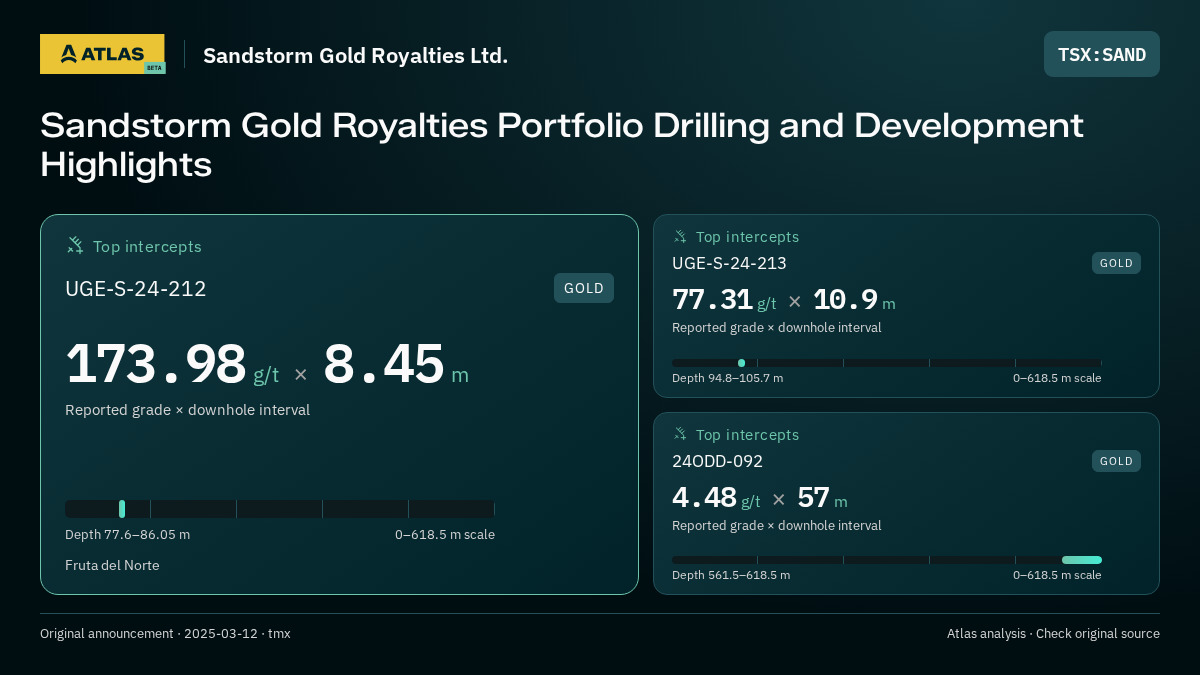Click 'Reported grade × downhole interval' under 4.48
This screenshot has height=675, width=1200.
(776, 525)
